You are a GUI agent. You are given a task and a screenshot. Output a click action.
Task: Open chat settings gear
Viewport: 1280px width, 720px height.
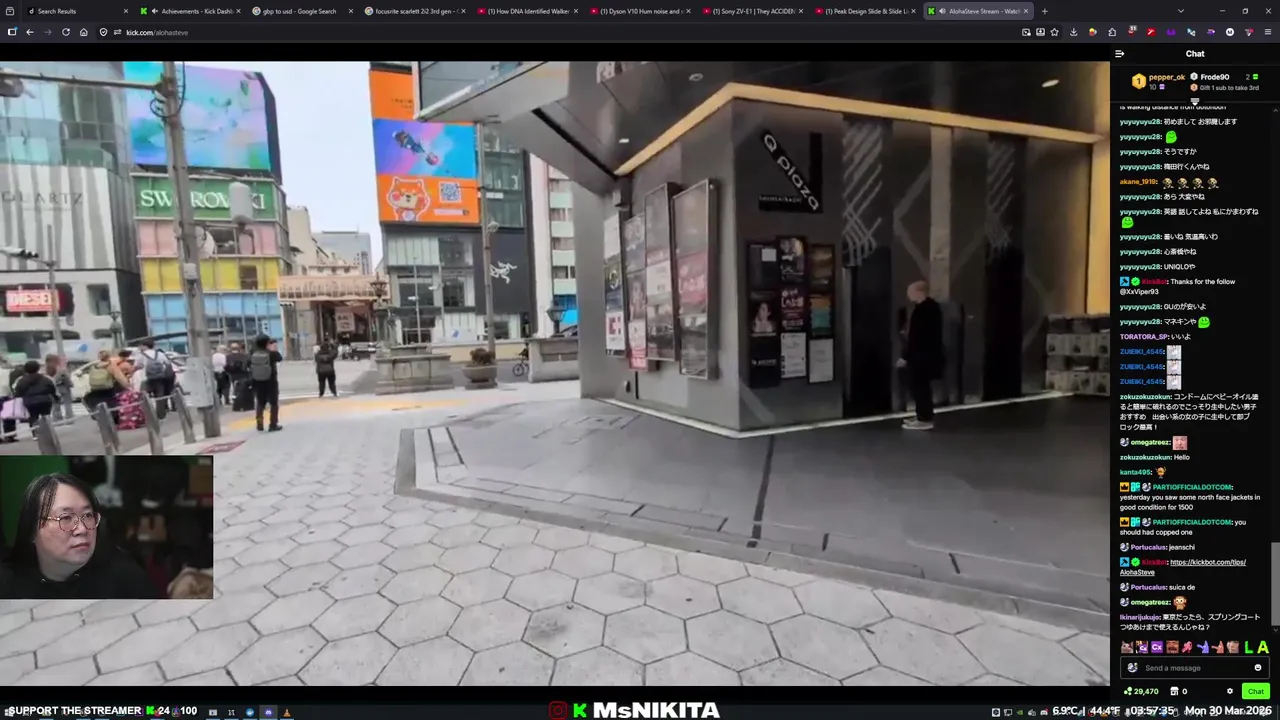(x=1230, y=691)
